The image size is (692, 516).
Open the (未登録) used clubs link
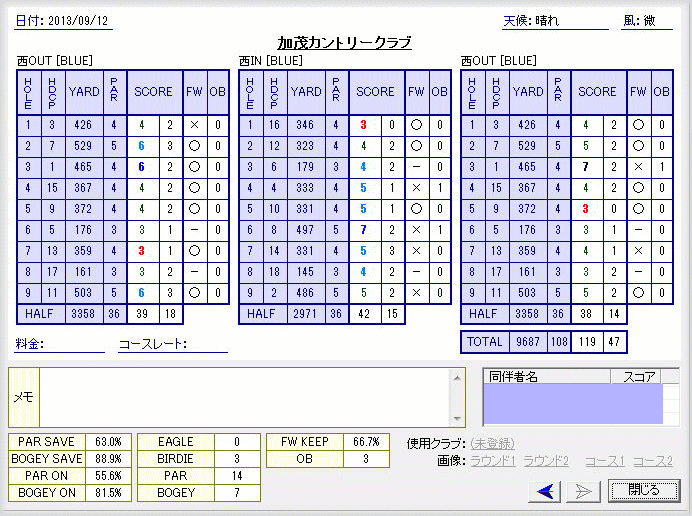point(493,443)
